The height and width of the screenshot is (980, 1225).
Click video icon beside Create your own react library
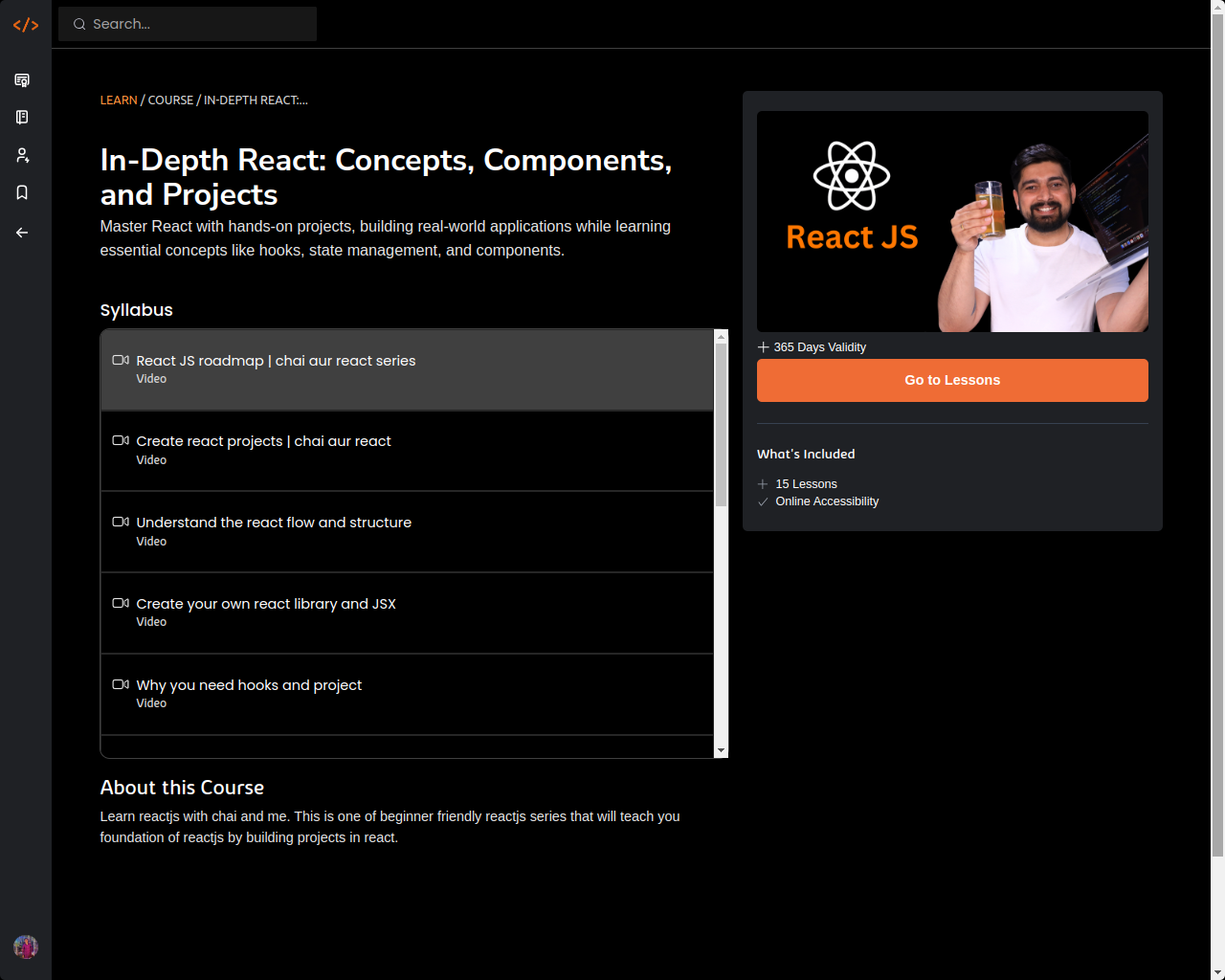(121, 603)
